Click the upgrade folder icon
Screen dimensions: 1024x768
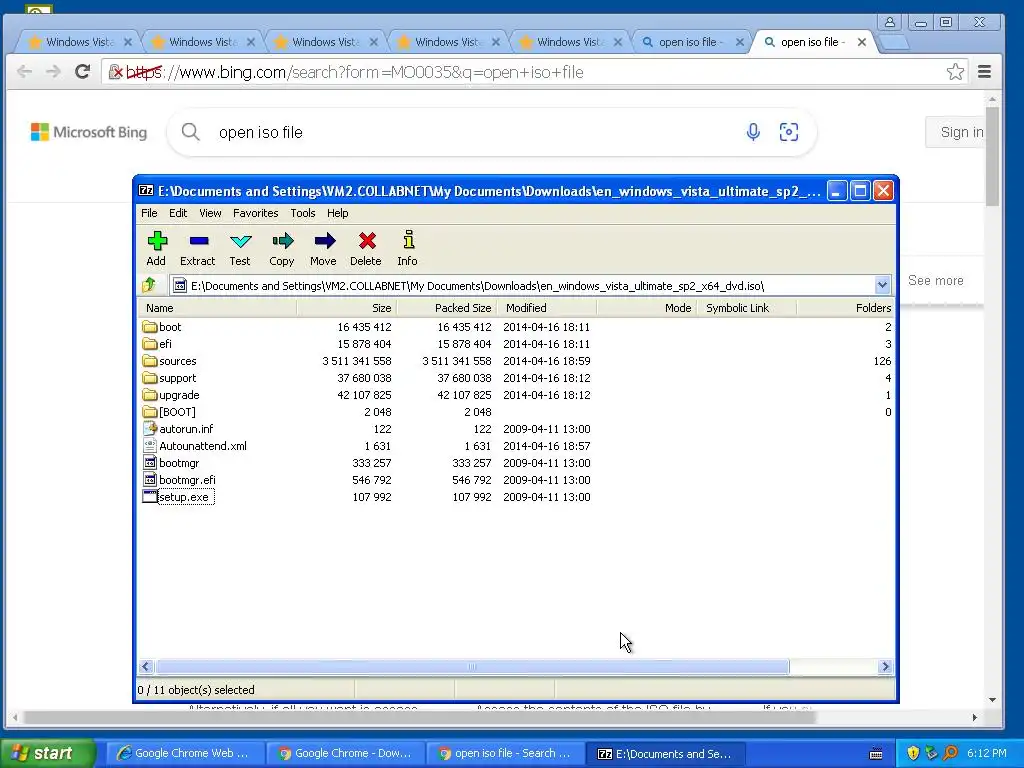tap(150, 394)
